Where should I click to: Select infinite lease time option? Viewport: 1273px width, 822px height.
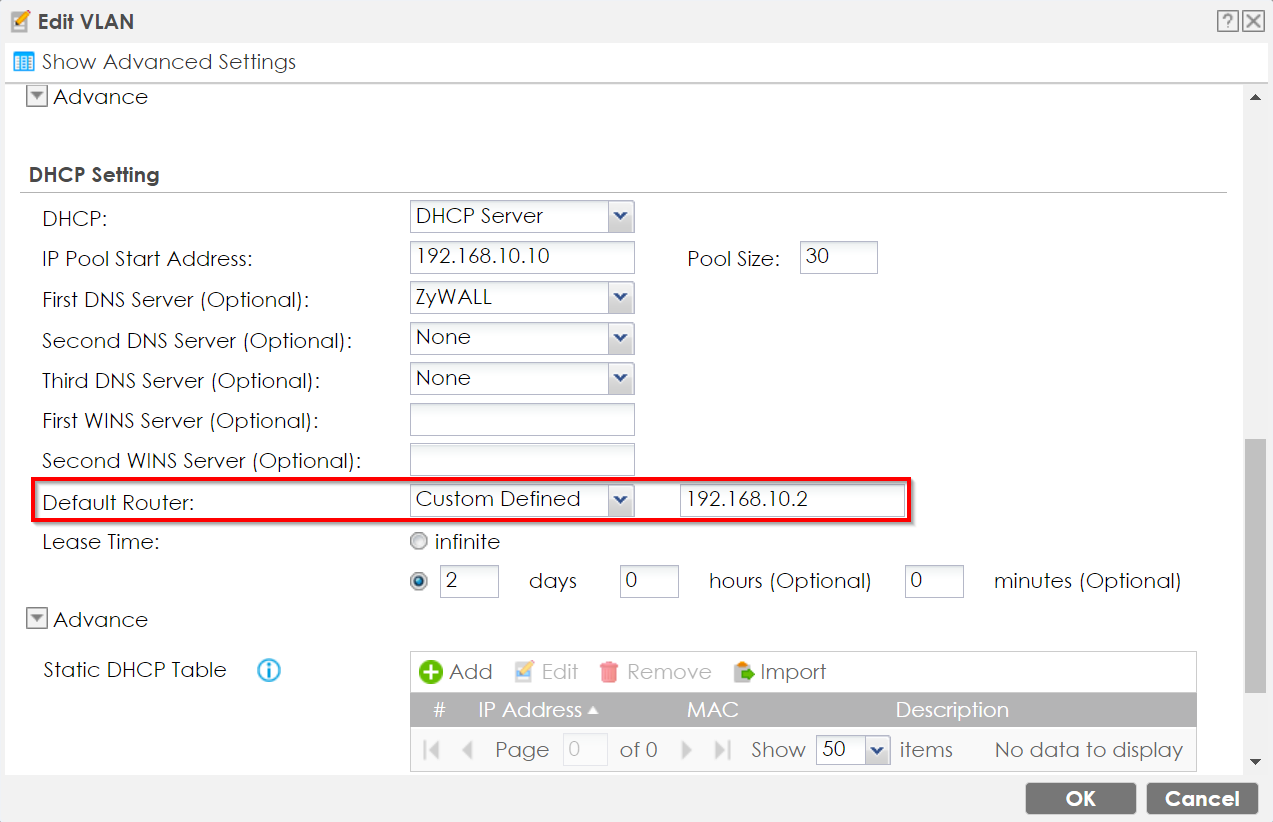[419, 542]
